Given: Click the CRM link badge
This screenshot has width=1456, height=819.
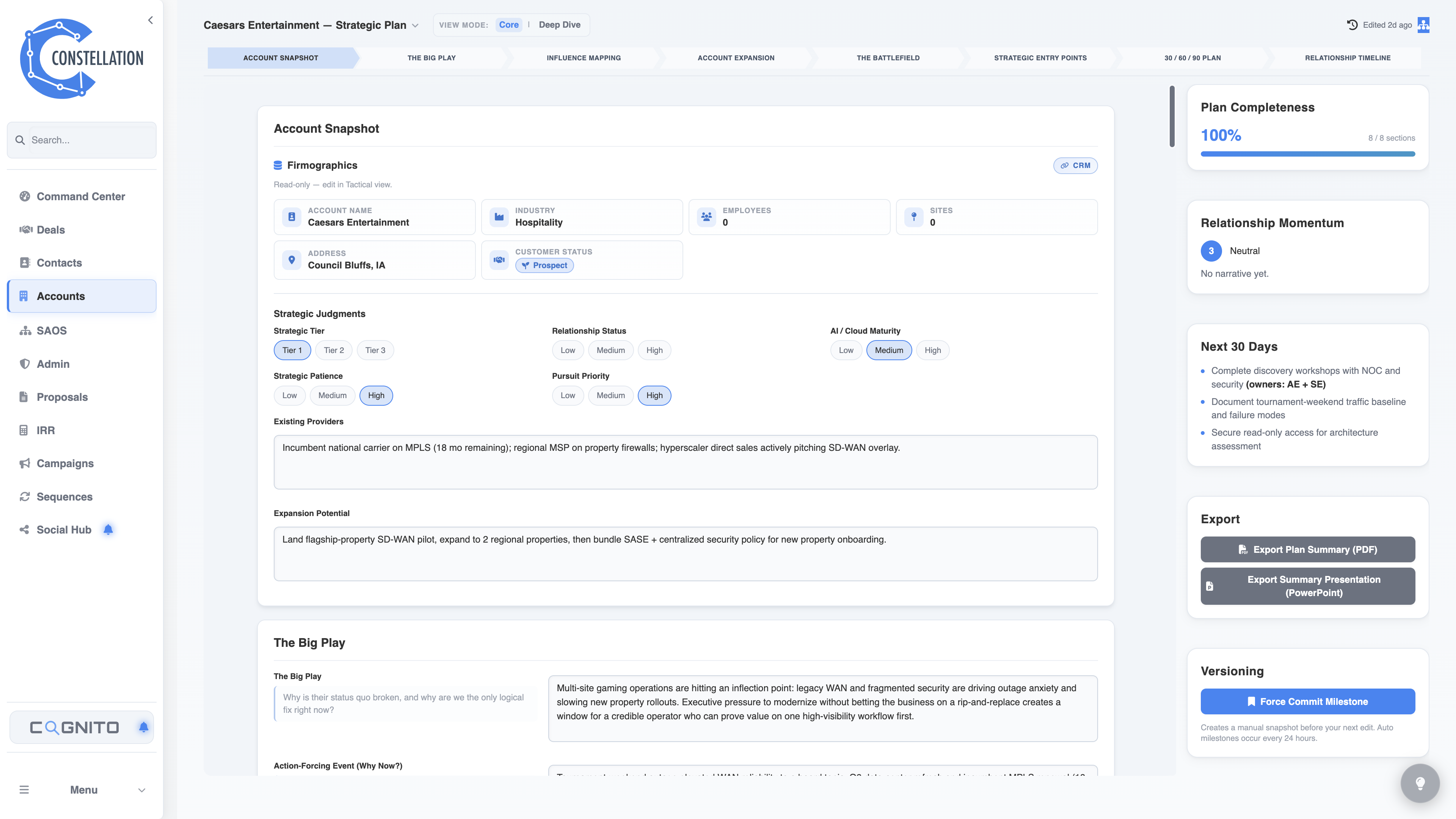Looking at the screenshot, I should pos(1075,165).
